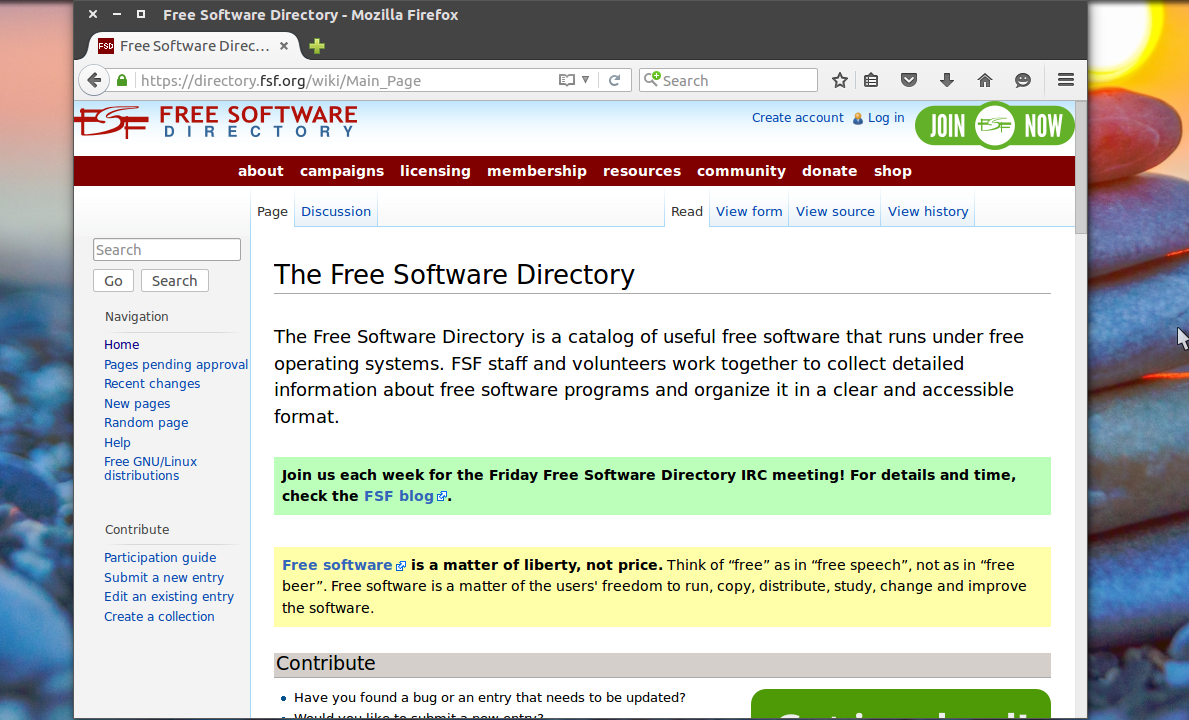Open the Firefox hamburger menu

pos(1066,80)
